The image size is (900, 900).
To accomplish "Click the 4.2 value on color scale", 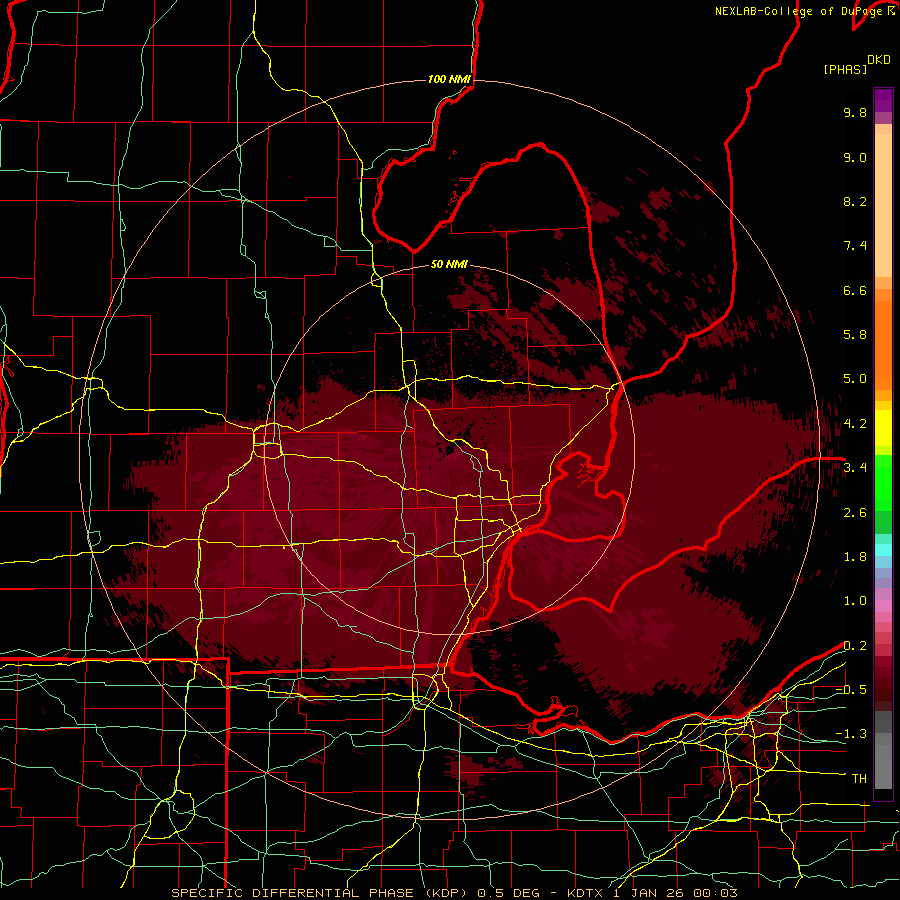I will 855,424.
